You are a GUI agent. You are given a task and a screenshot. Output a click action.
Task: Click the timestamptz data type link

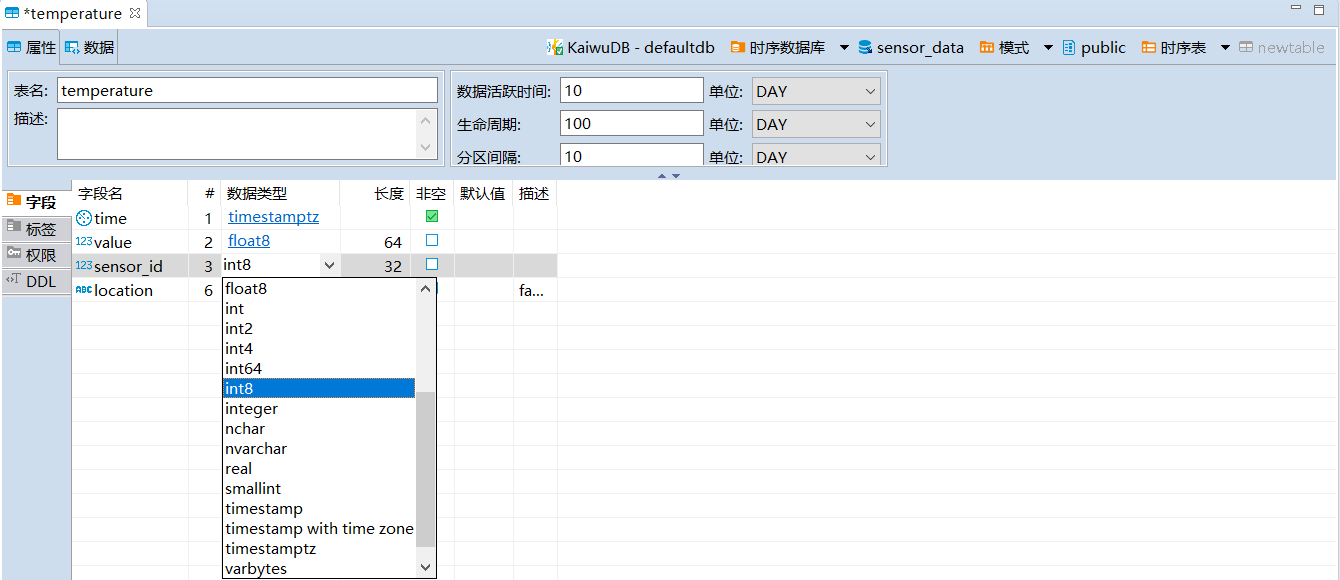(273, 217)
